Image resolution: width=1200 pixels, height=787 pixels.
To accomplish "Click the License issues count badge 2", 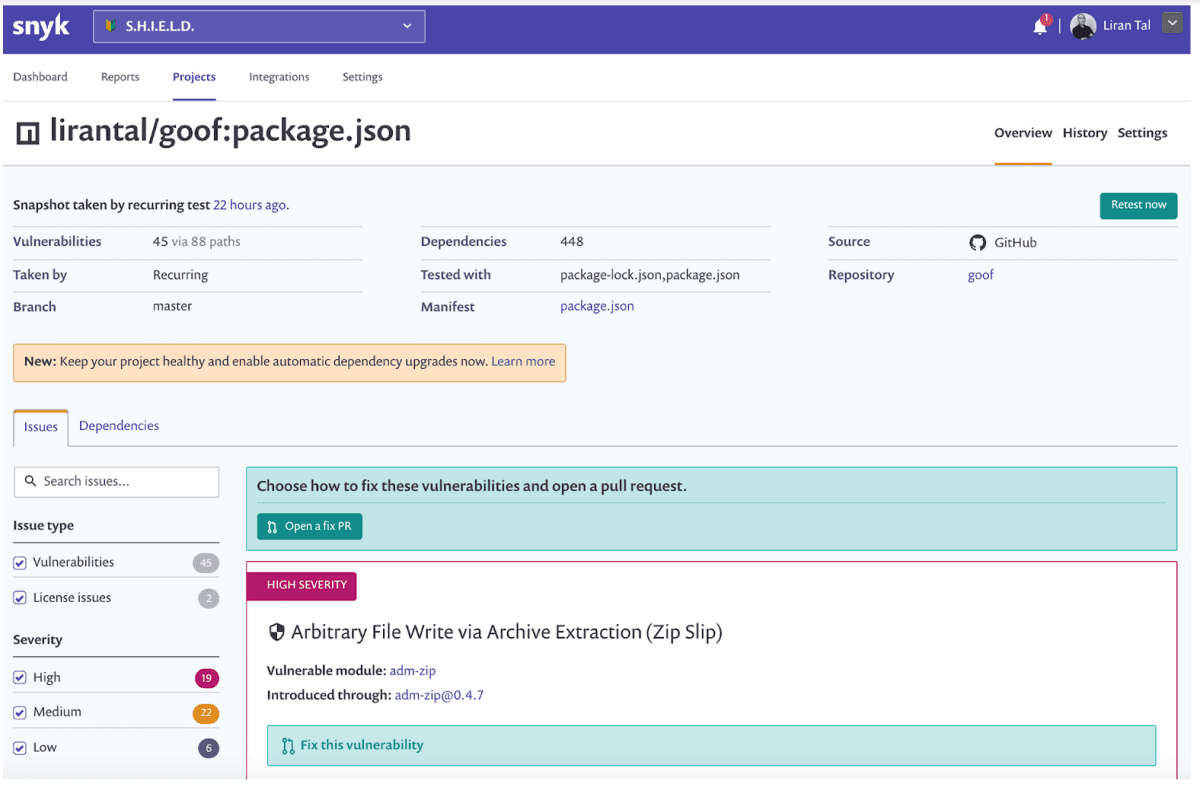I will (x=208, y=599).
